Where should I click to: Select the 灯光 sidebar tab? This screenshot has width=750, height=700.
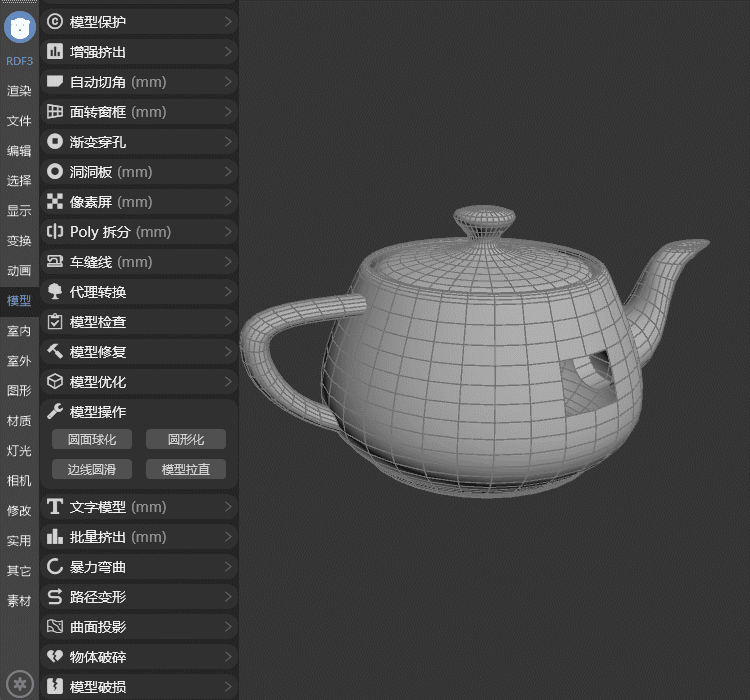coord(19,451)
